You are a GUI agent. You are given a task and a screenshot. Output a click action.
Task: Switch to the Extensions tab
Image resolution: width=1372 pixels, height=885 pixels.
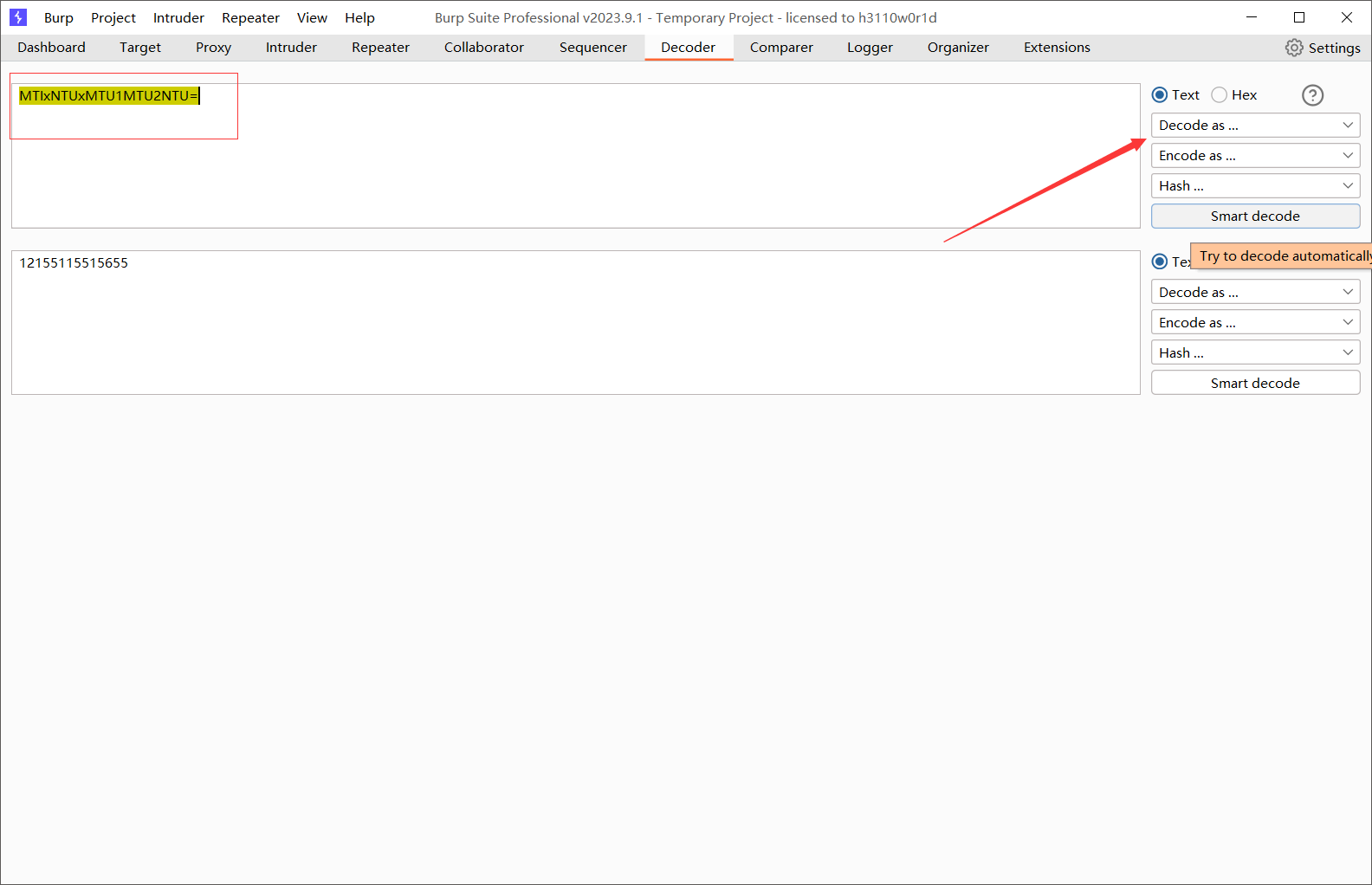tap(1057, 48)
